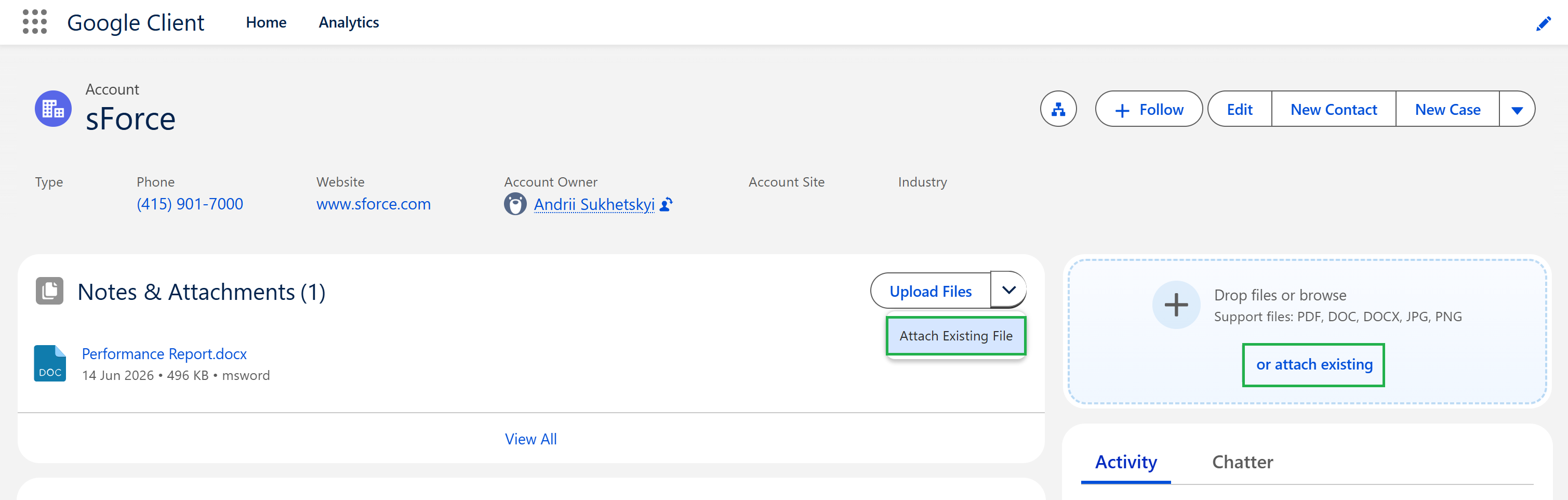Viewport: 1568px width, 500px height.
Task: Click the Google Client app name
Action: [x=136, y=23]
